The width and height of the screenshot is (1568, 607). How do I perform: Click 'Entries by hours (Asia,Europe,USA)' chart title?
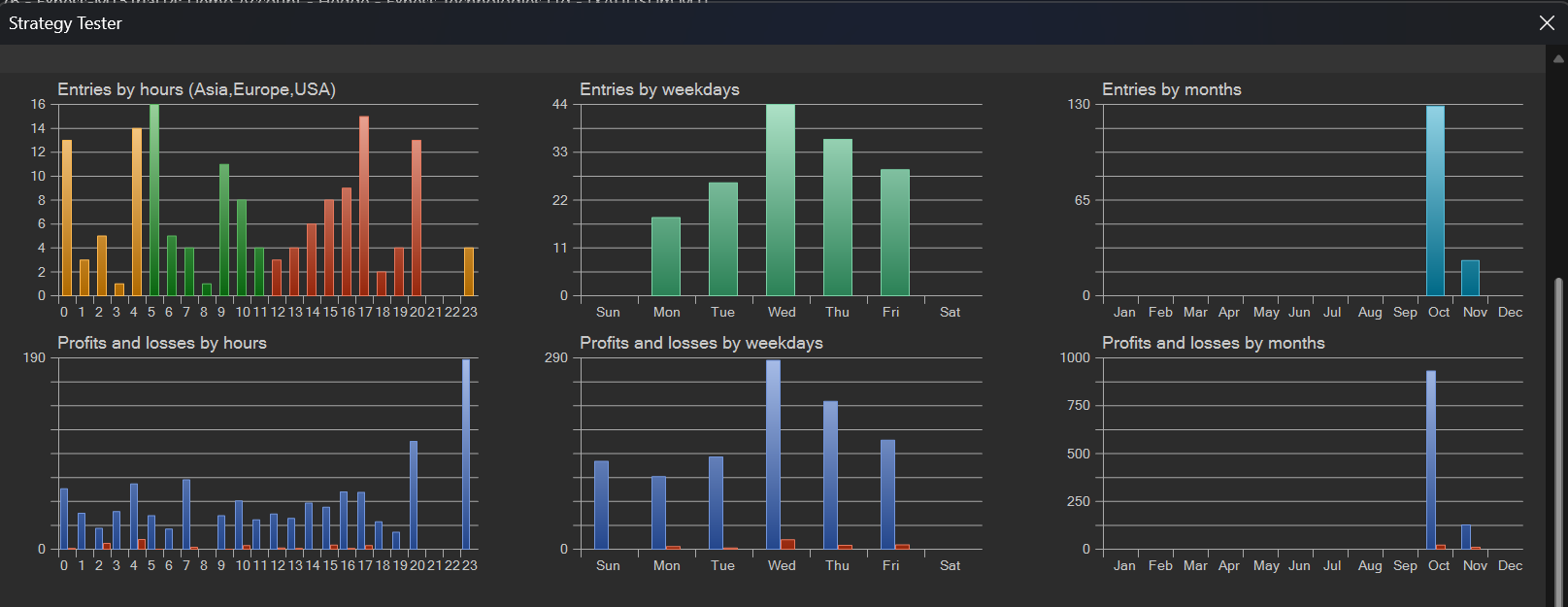click(x=196, y=89)
